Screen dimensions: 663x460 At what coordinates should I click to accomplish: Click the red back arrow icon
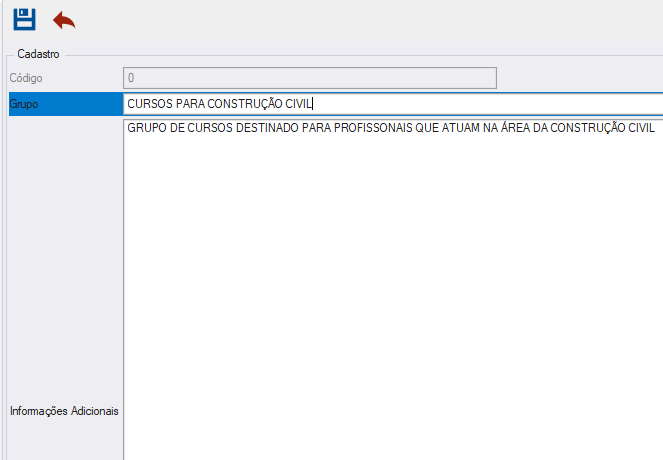(x=64, y=20)
